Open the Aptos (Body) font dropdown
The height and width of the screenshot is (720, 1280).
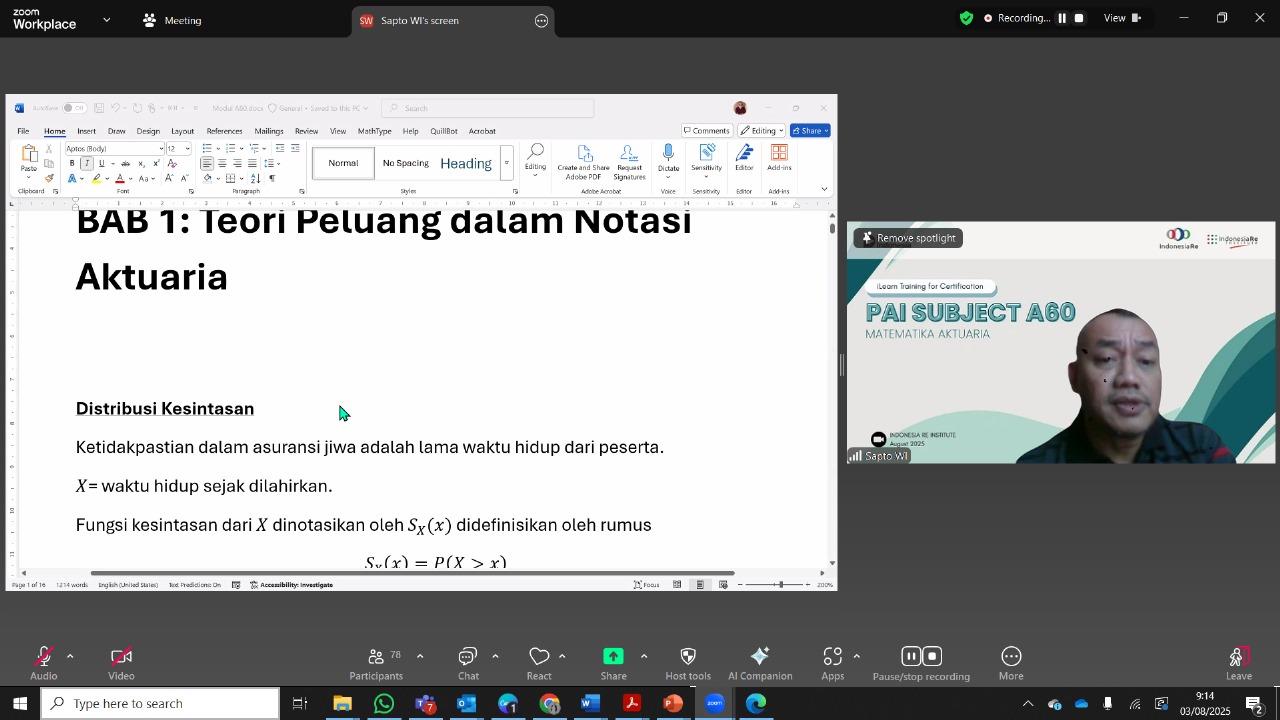pos(161,149)
